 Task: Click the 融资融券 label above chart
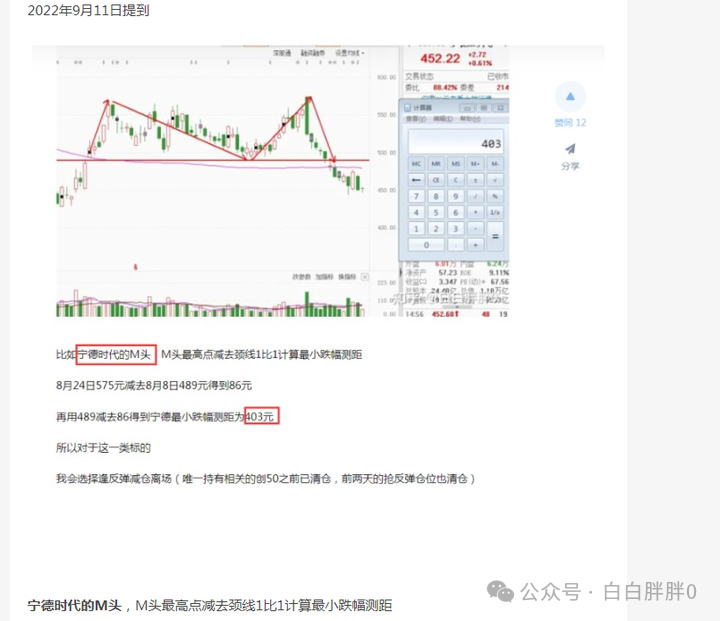coord(313,53)
